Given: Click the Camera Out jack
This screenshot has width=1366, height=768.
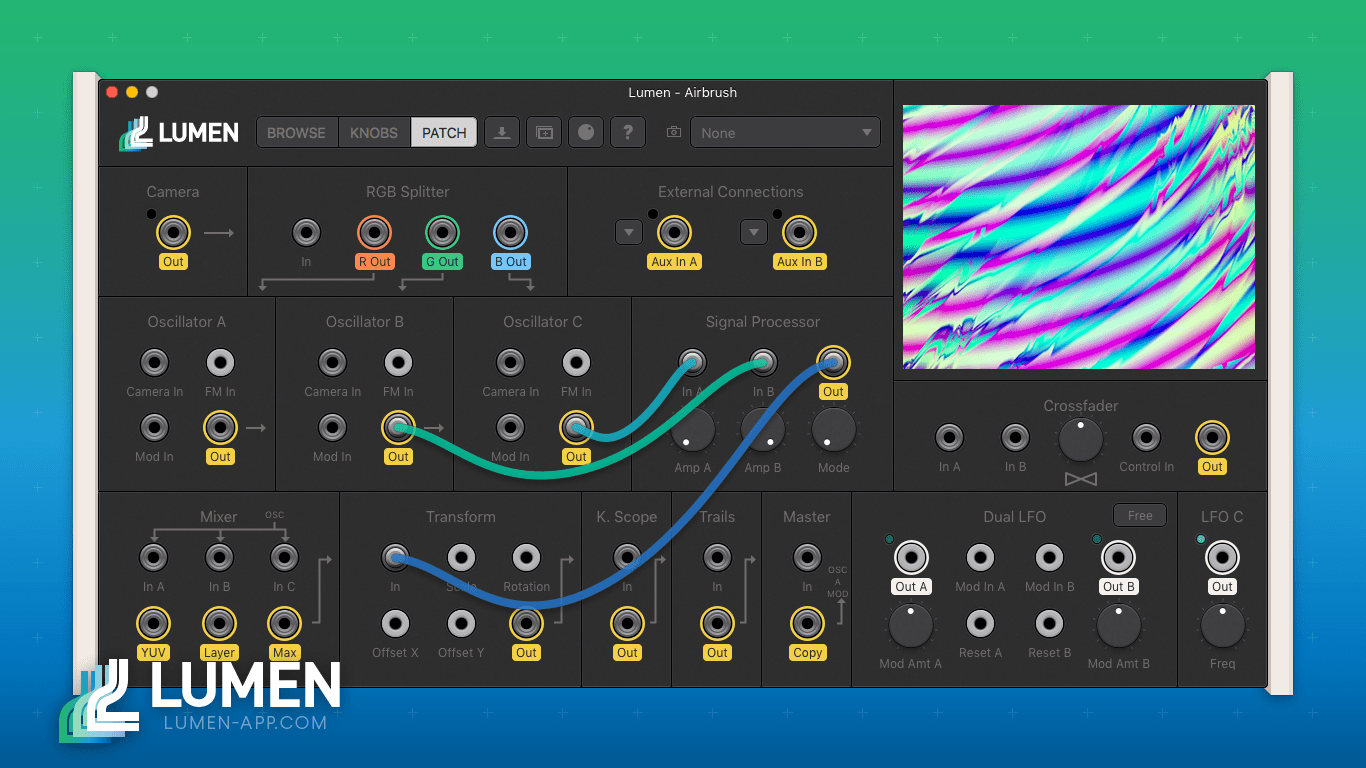Looking at the screenshot, I should click(173, 232).
